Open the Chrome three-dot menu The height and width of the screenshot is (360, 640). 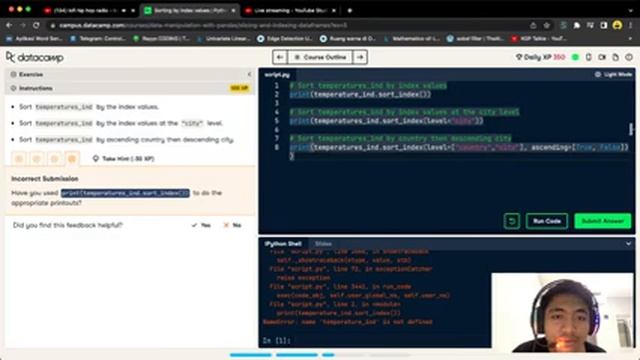pos(631,25)
